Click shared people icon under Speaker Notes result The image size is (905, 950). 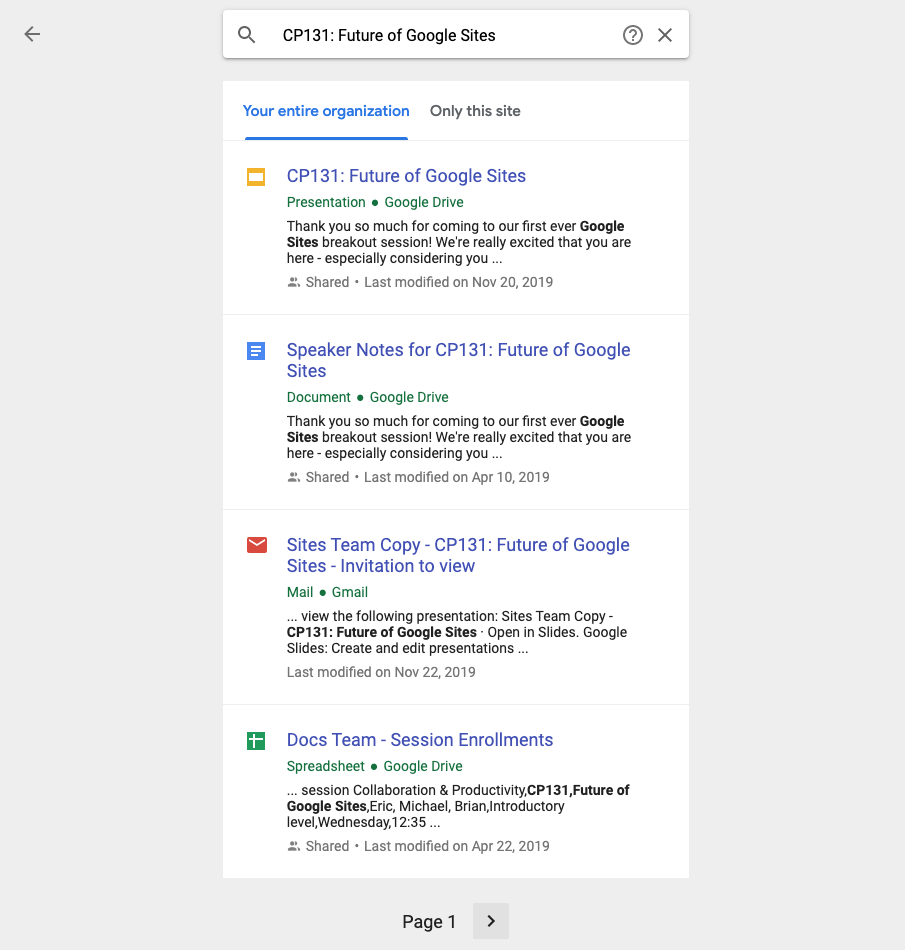[294, 477]
